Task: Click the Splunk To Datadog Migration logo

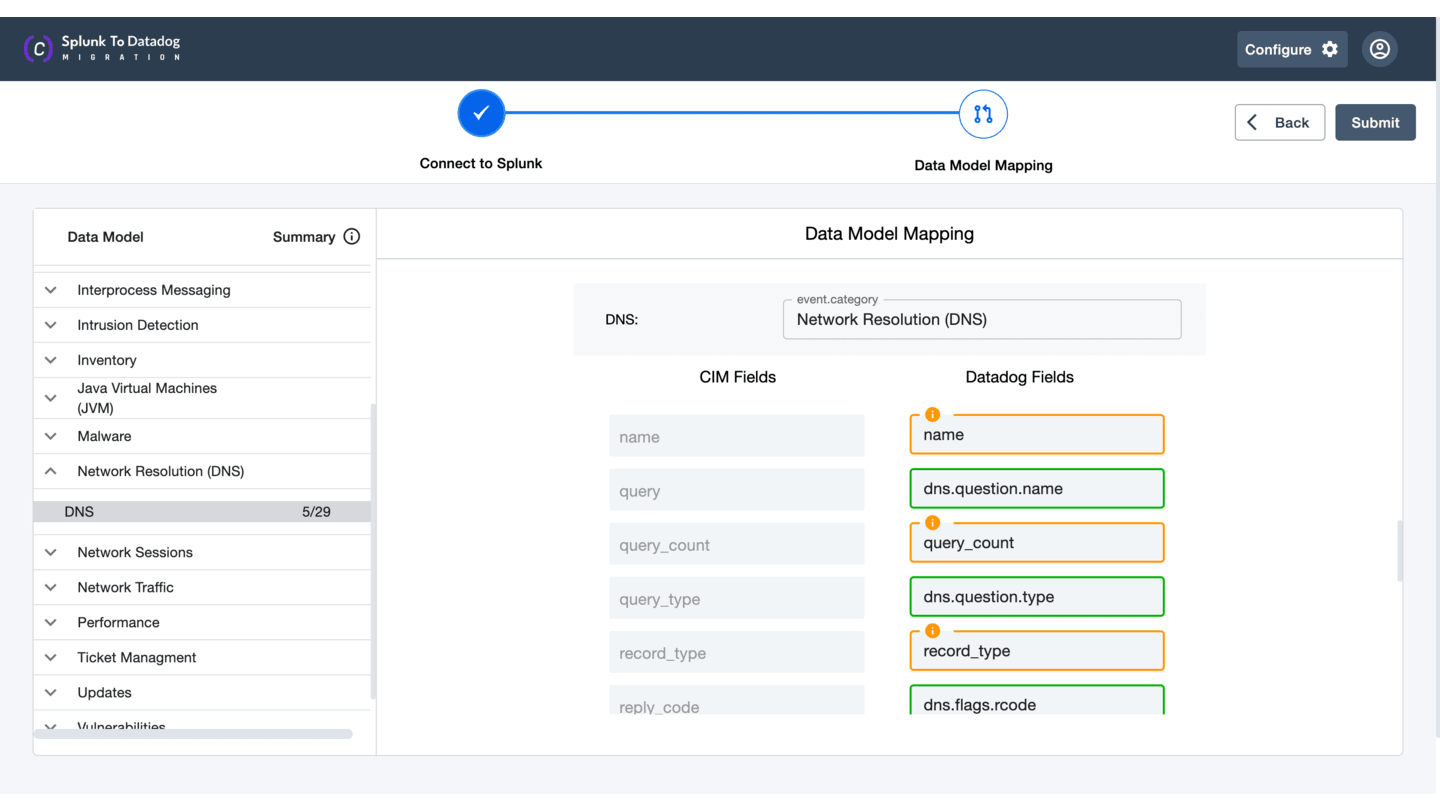Action: [x=102, y=48]
